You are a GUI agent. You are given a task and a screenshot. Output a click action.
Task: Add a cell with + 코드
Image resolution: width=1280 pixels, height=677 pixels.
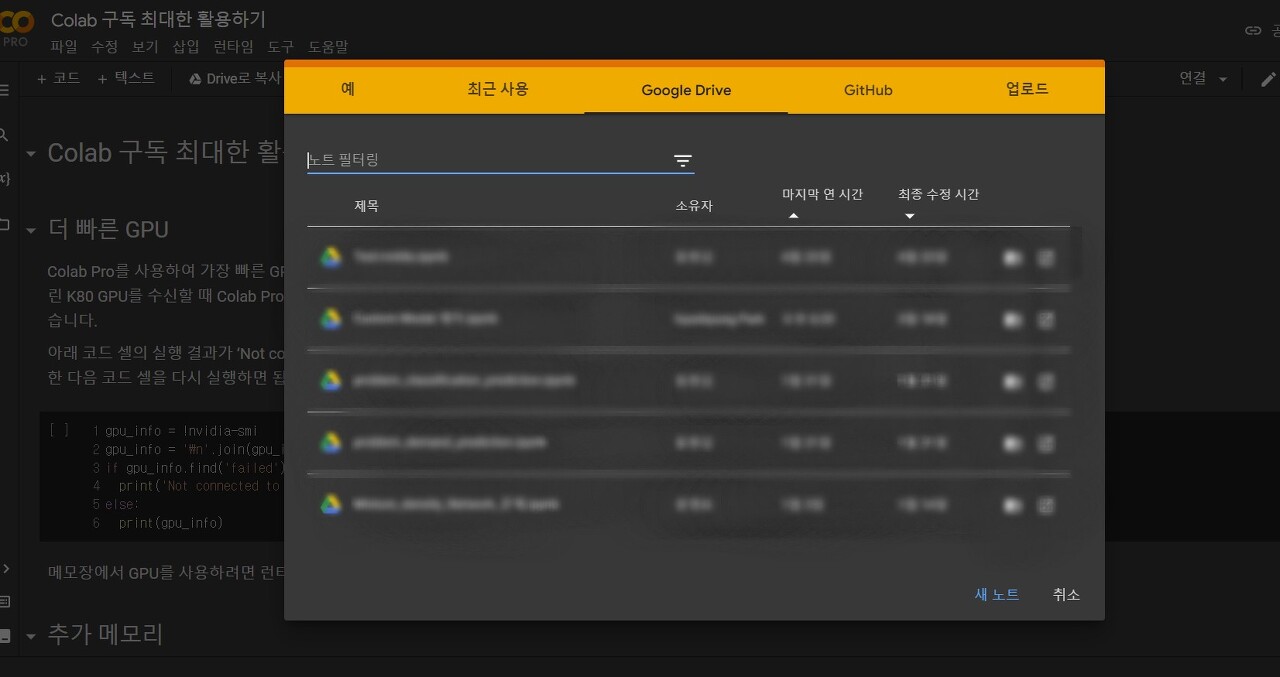pyautogui.click(x=58, y=78)
